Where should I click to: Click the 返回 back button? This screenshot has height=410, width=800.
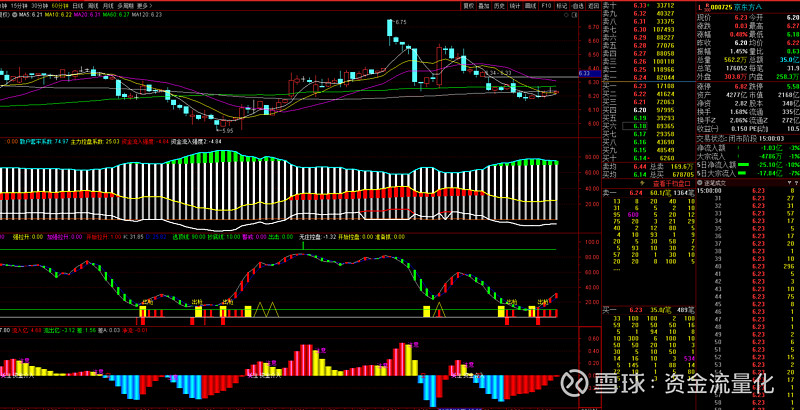(593, 6)
